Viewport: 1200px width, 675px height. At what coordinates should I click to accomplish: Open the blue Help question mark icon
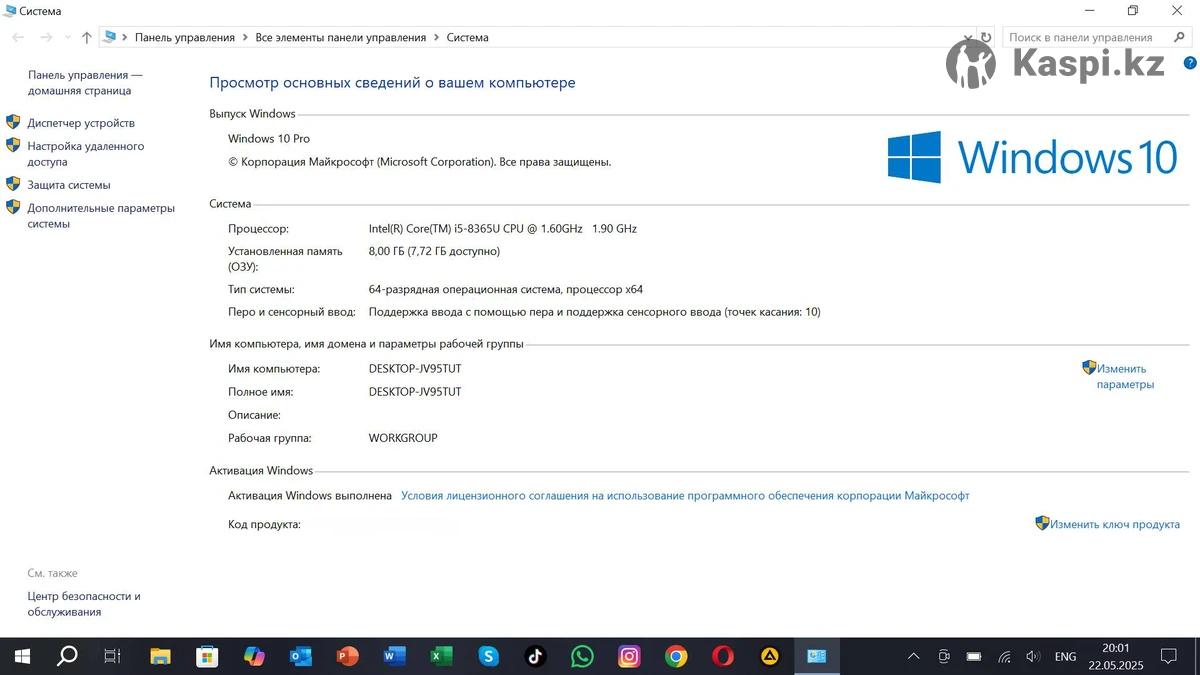1190,62
